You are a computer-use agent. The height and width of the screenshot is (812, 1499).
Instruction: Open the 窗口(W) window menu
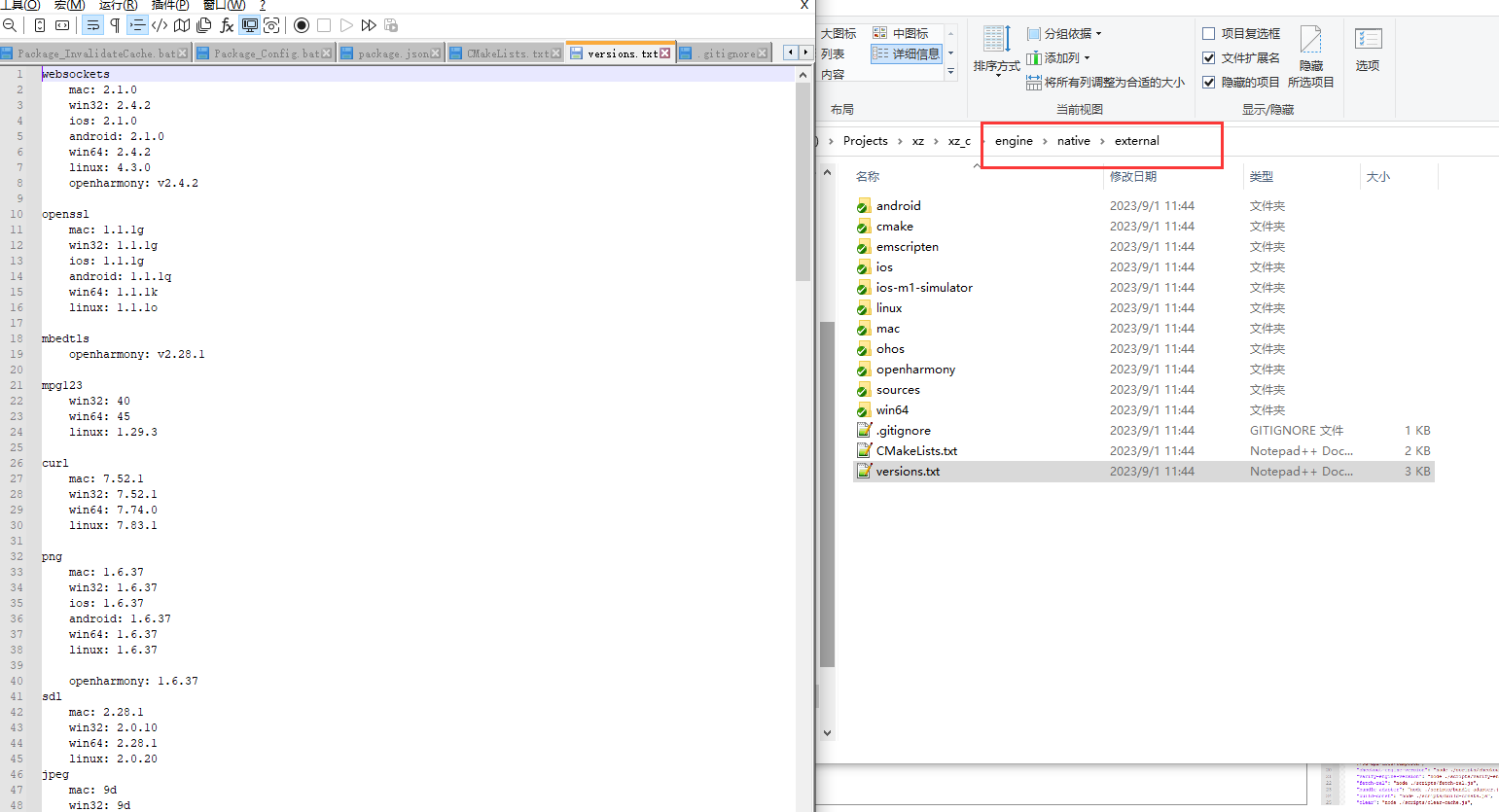(224, 5)
